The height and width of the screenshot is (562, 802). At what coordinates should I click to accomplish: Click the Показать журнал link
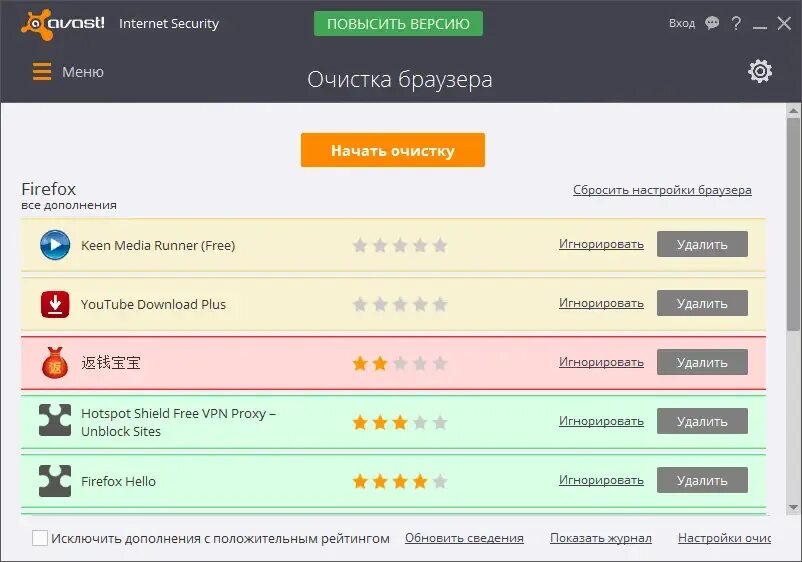(601, 538)
